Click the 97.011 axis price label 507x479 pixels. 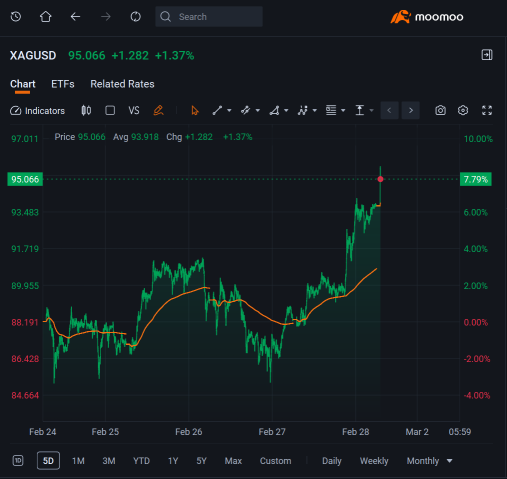pyautogui.click(x=25, y=139)
